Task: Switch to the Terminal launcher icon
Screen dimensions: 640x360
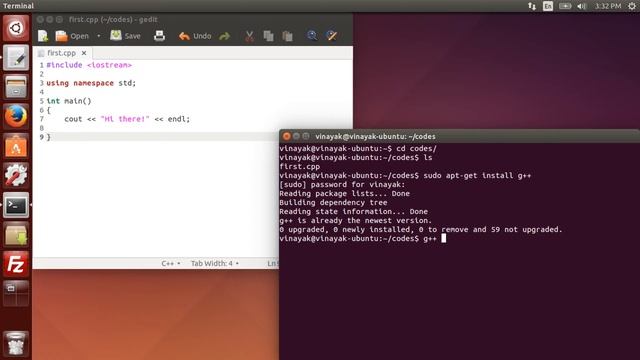Action: pos(16,205)
